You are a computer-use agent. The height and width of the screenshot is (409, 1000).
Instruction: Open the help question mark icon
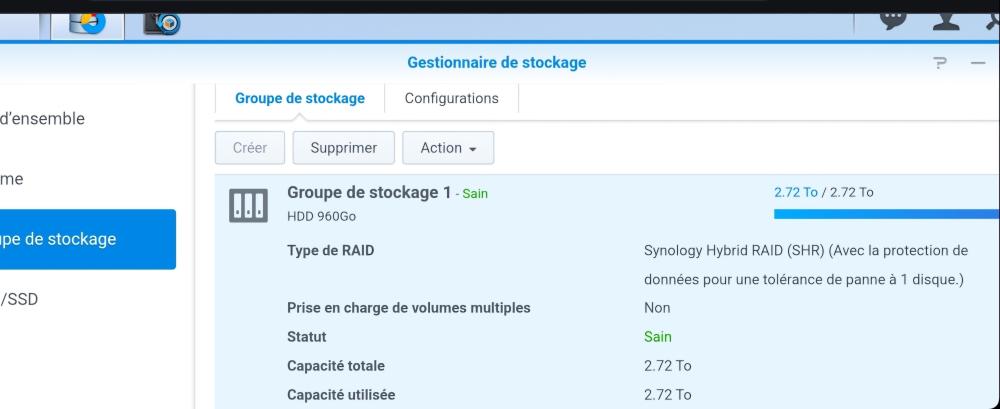940,63
